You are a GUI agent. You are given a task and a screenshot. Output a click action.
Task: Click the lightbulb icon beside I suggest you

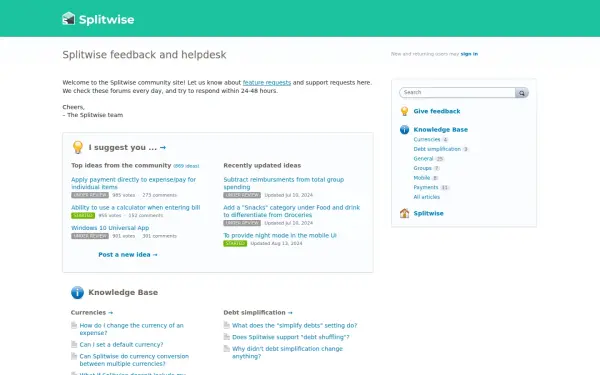click(78, 147)
